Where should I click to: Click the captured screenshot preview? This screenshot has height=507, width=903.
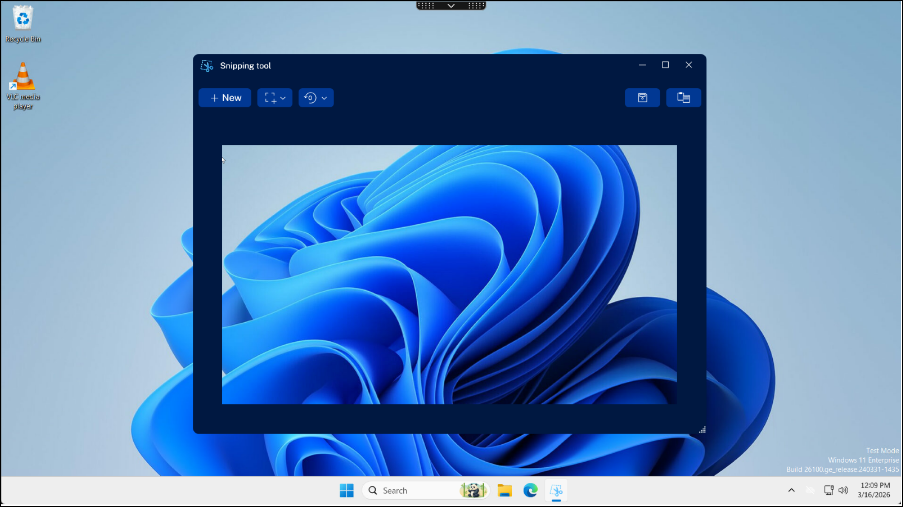(x=449, y=274)
